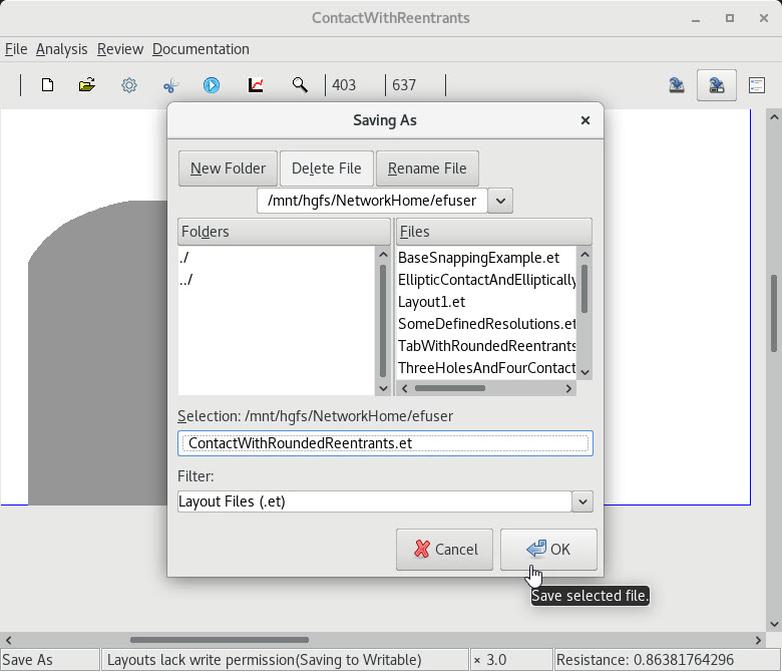Screen dimensions: 782x672
Task: Expand the directory path dropdown
Action: (x=500, y=200)
